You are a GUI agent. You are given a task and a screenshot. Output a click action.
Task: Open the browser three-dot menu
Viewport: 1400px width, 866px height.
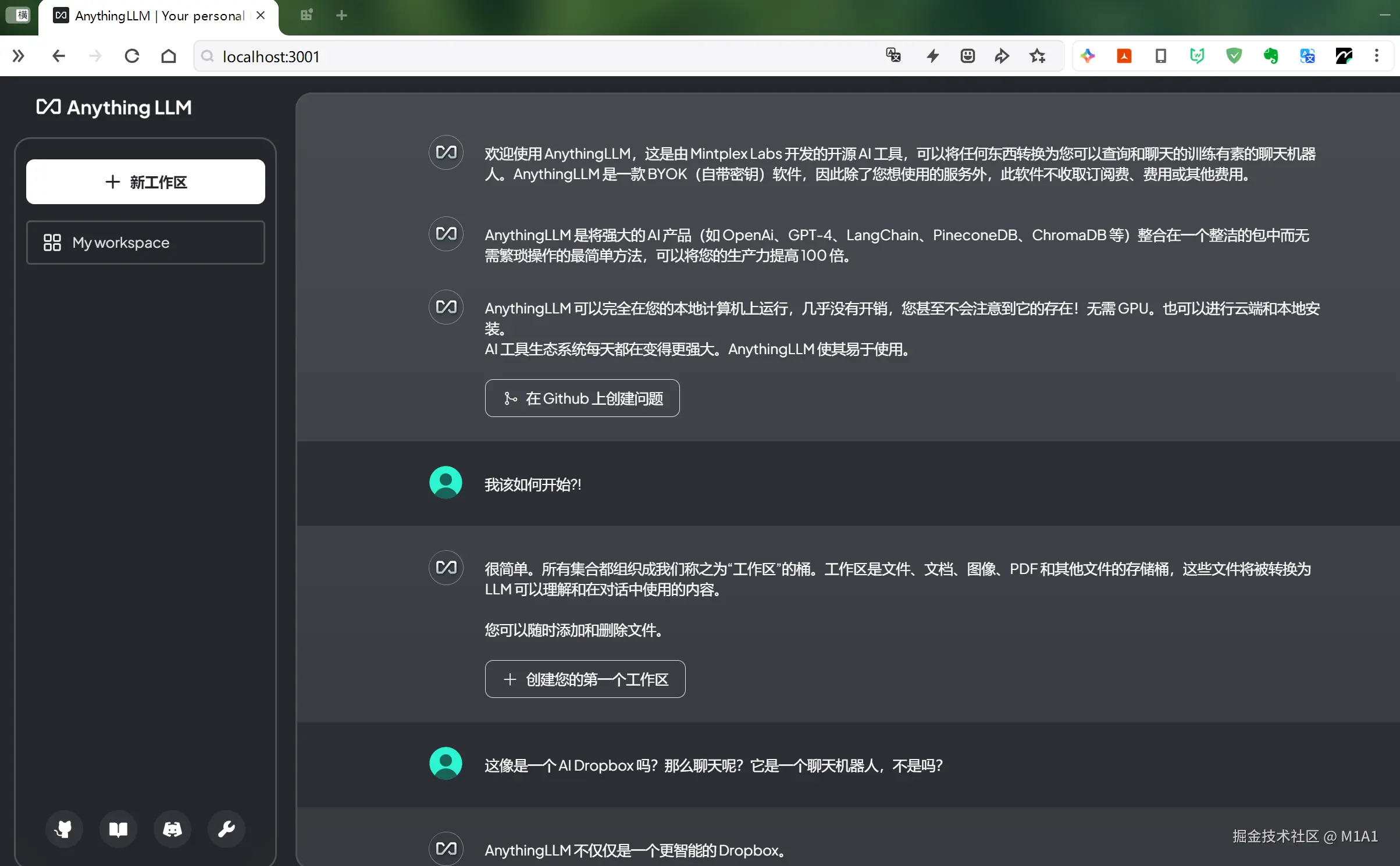coord(1376,56)
